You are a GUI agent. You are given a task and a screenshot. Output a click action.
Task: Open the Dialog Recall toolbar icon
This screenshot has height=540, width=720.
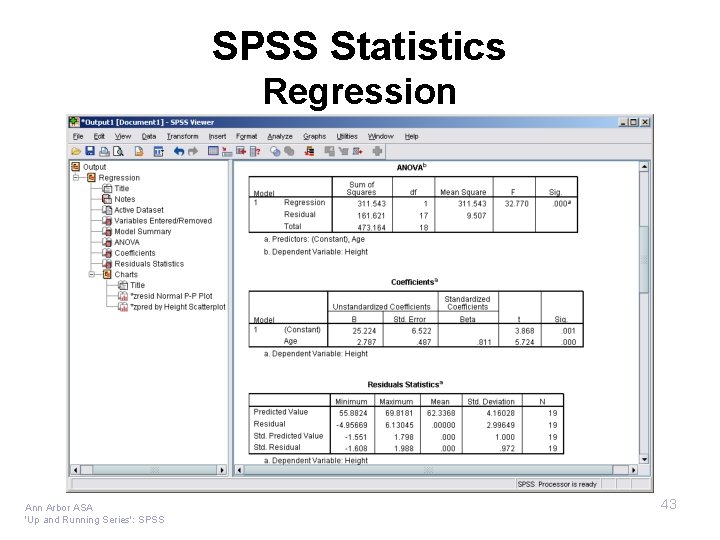[158, 151]
